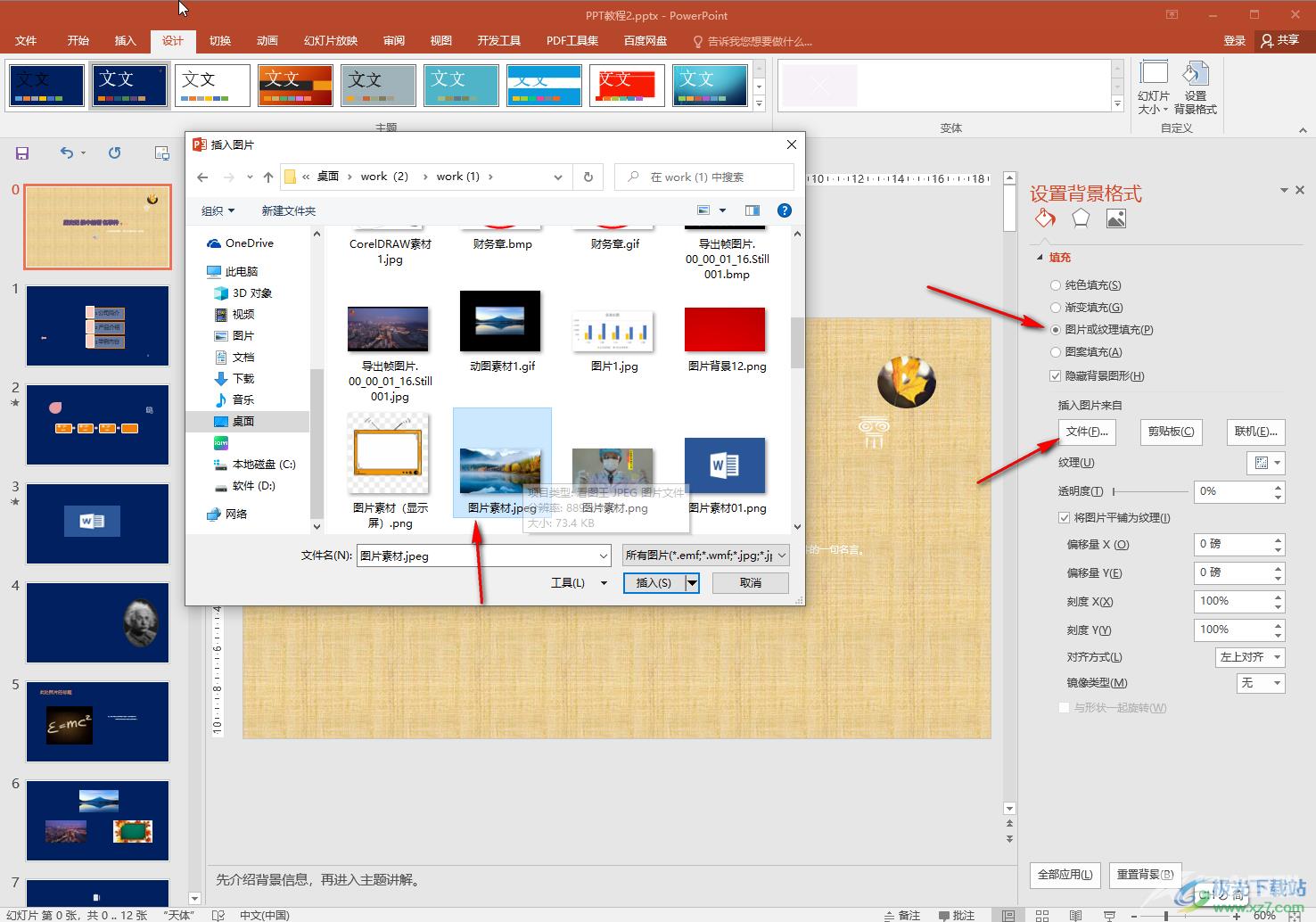The height and width of the screenshot is (922, 1316).
Task: Select 3D 对象 folder
Action: pyautogui.click(x=243, y=293)
